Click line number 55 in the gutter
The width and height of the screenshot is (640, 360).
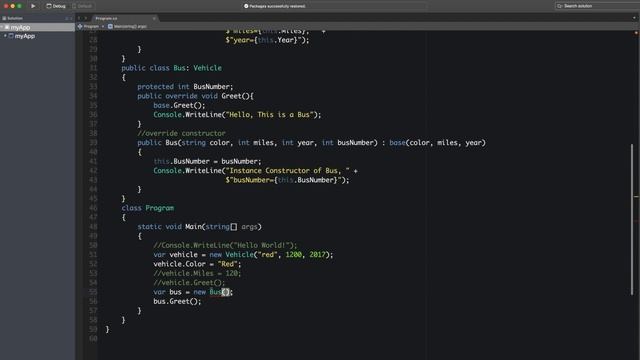(x=93, y=292)
